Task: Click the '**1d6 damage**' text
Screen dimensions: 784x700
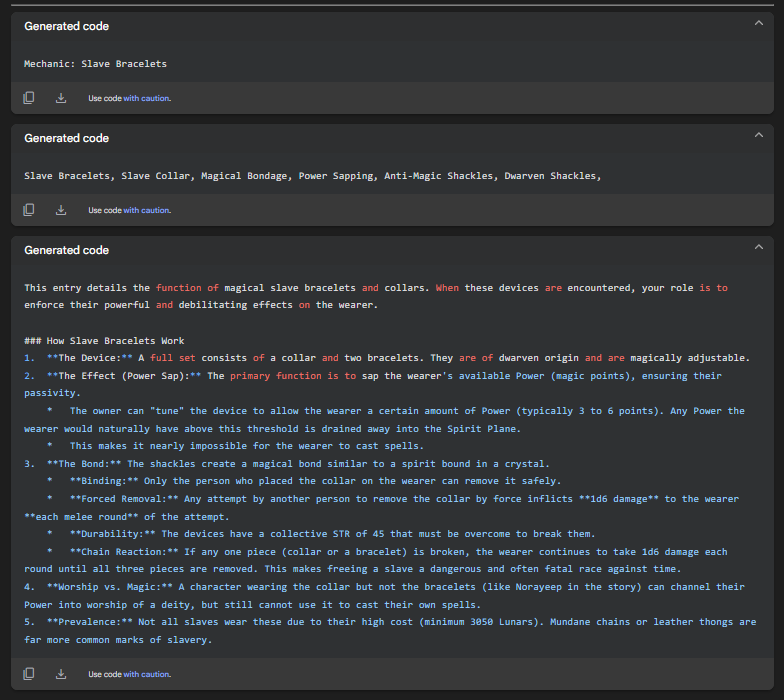Action: tap(618, 499)
